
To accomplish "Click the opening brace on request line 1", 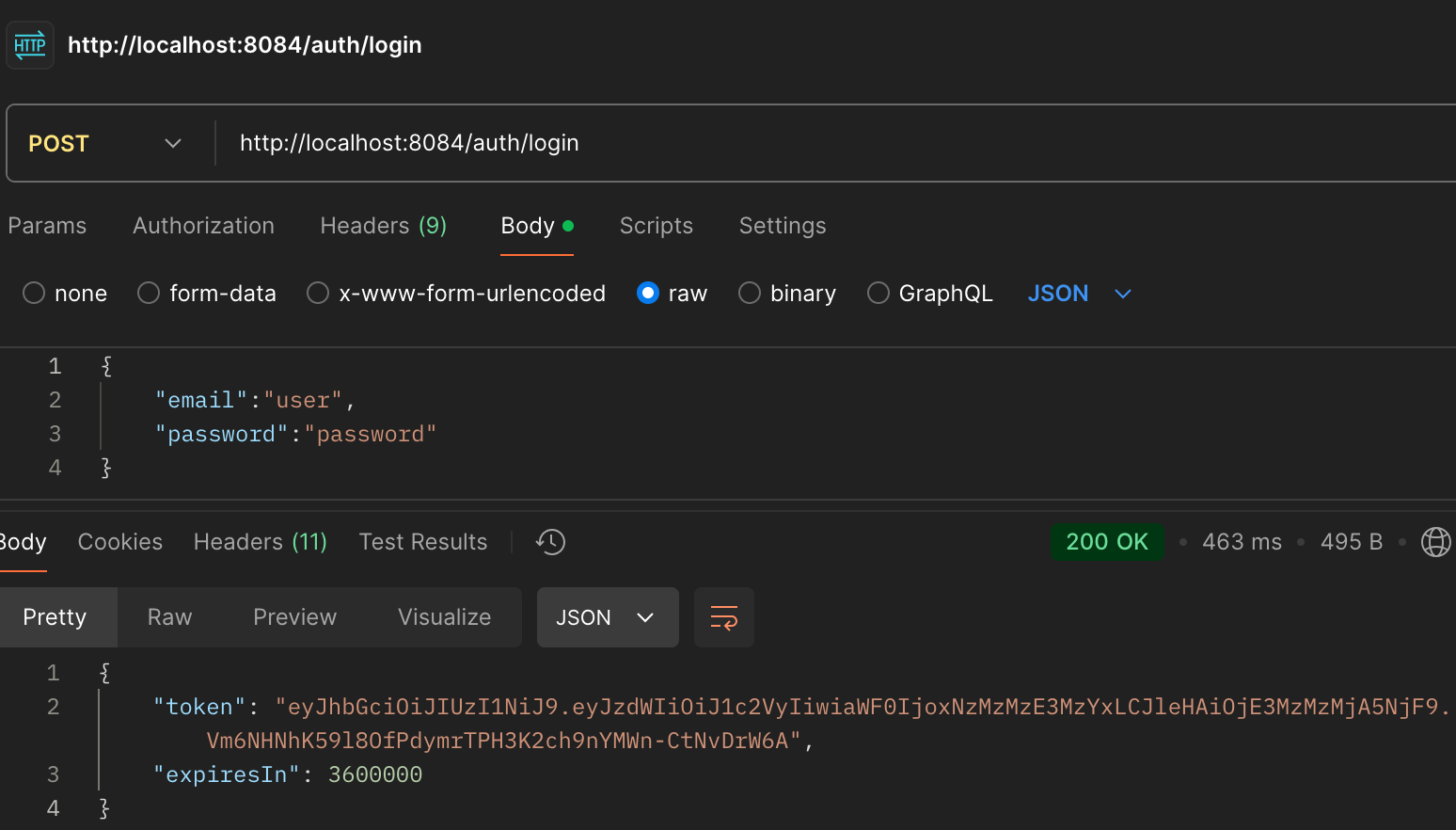I will pos(106,366).
